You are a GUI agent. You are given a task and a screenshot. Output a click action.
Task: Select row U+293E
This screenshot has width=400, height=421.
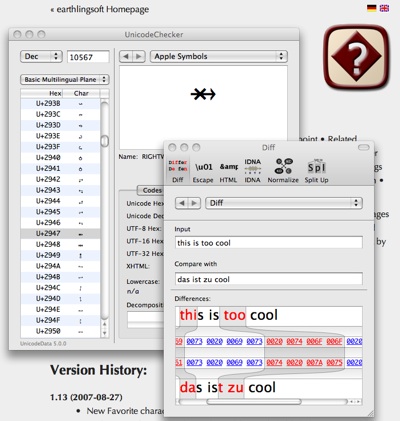coord(60,136)
